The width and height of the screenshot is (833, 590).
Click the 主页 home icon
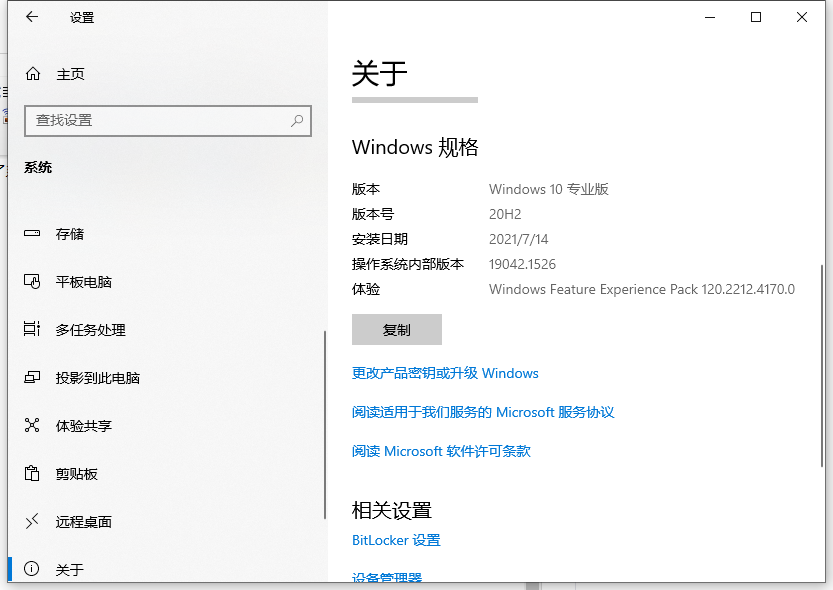pos(33,74)
